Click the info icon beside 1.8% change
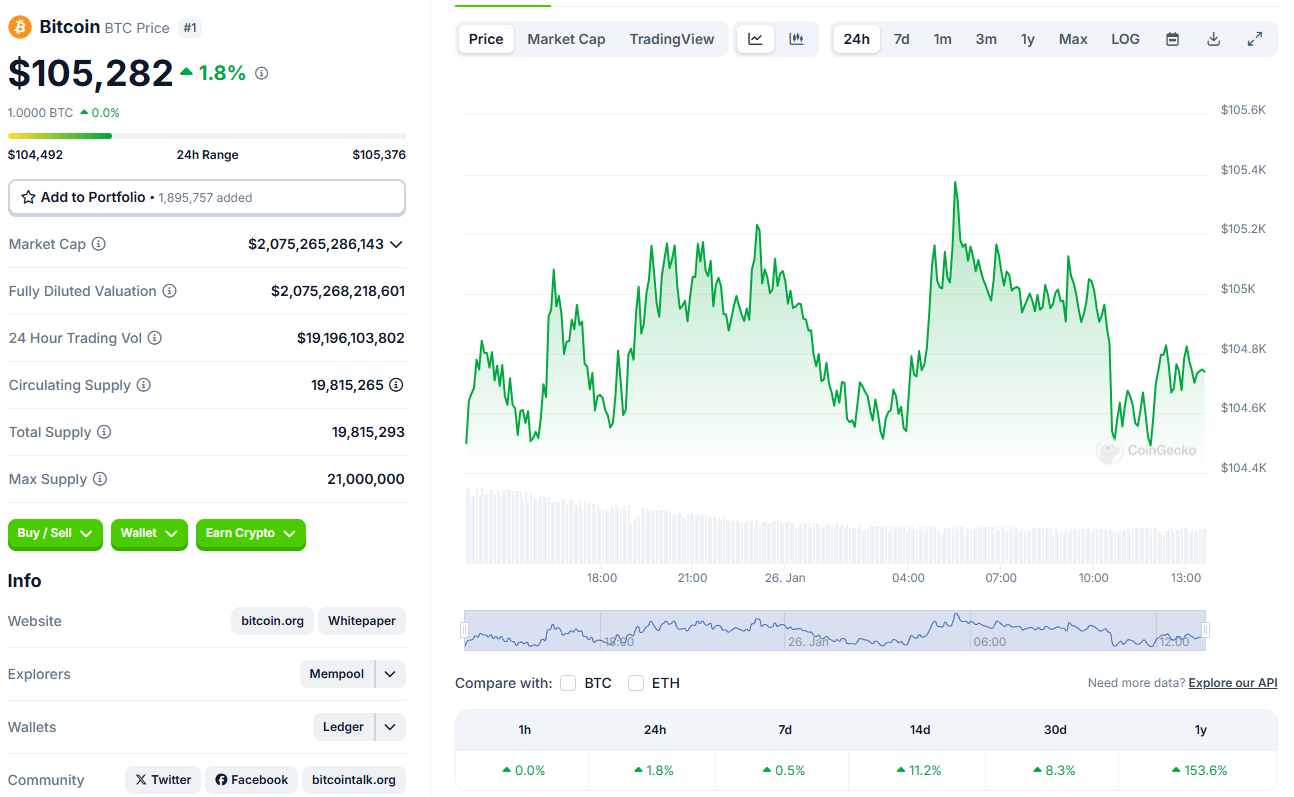The height and width of the screenshot is (797, 1294). (262, 73)
